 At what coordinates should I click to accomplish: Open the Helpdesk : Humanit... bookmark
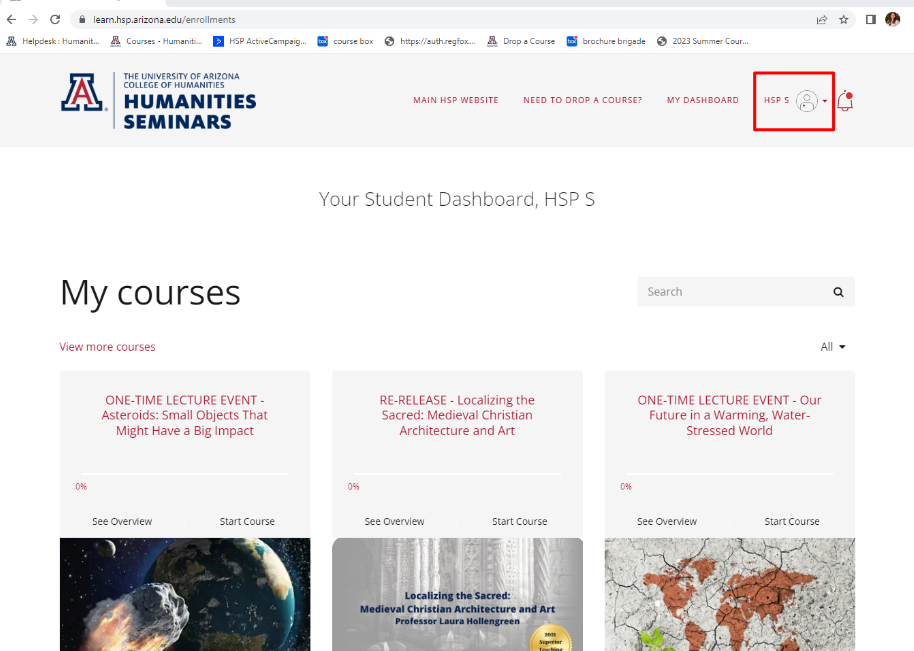point(53,41)
